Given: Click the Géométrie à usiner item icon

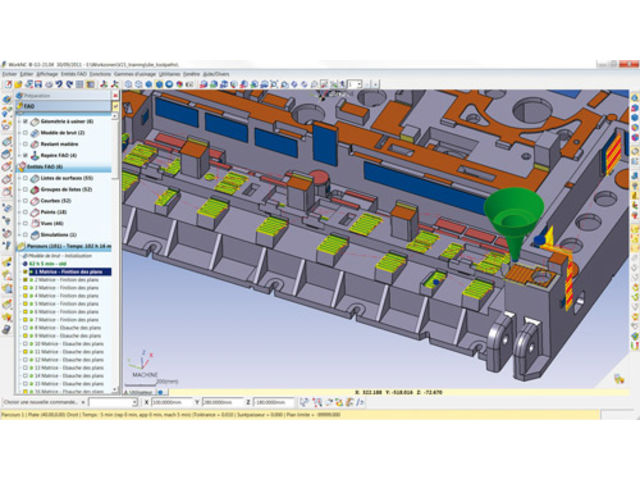Looking at the screenshot, I should pos(34,120).
